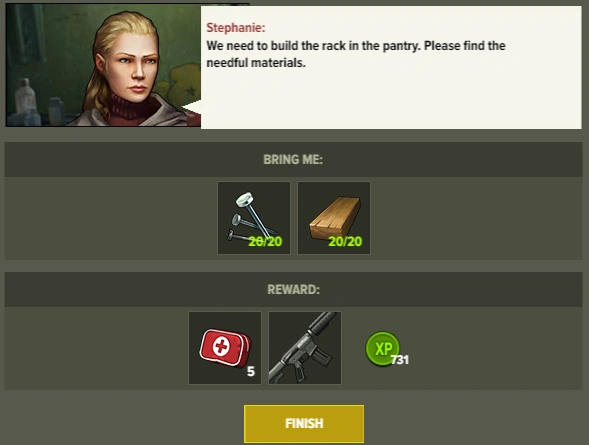Screen dimensions: 589x445
Task: Click the quantity 5 on first aid kit
Action: click(251, 371)
